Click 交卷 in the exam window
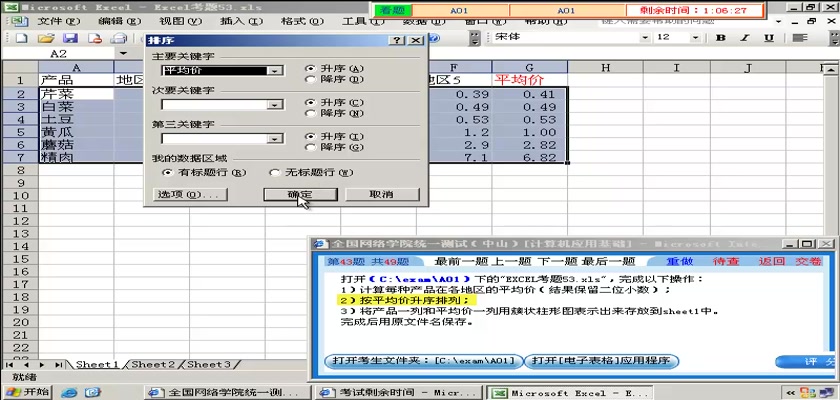 [x=808, y=261]
